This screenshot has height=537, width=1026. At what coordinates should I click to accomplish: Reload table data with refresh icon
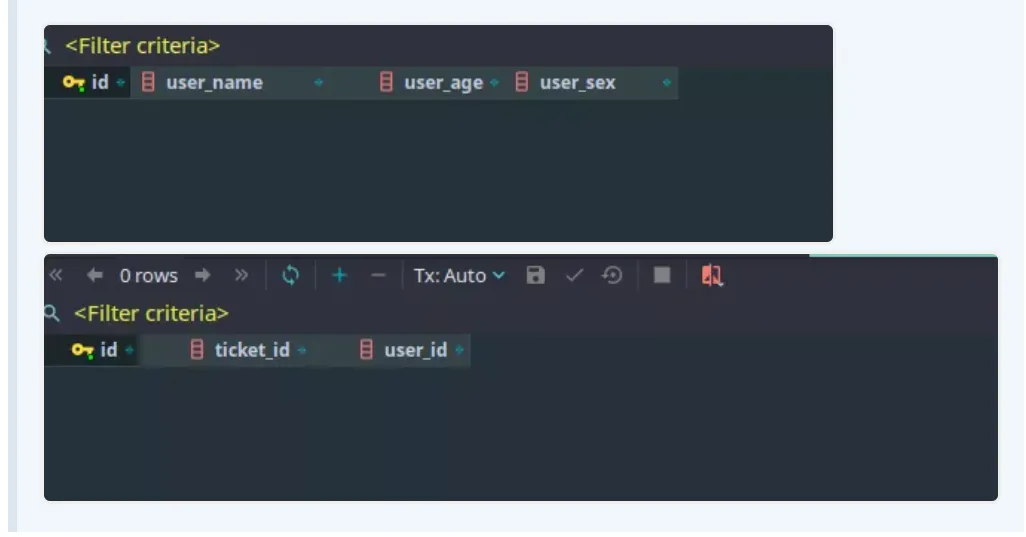pyautogui.click(x=291, y=275)
